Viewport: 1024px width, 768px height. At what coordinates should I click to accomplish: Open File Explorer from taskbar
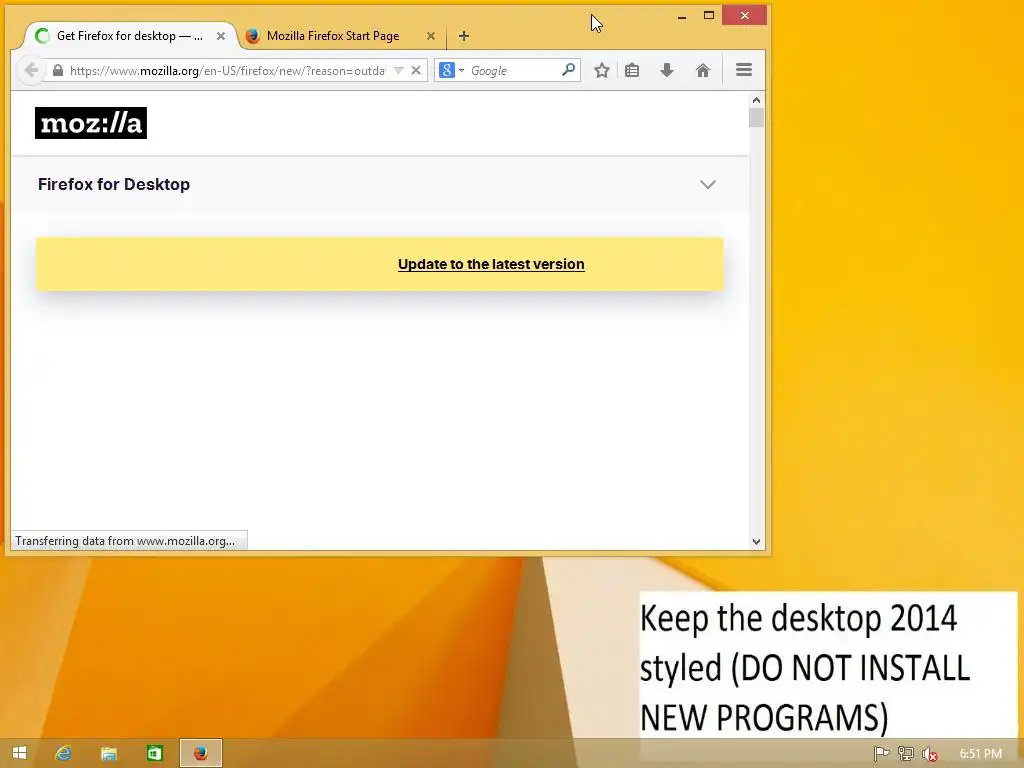tap(109, 753)
